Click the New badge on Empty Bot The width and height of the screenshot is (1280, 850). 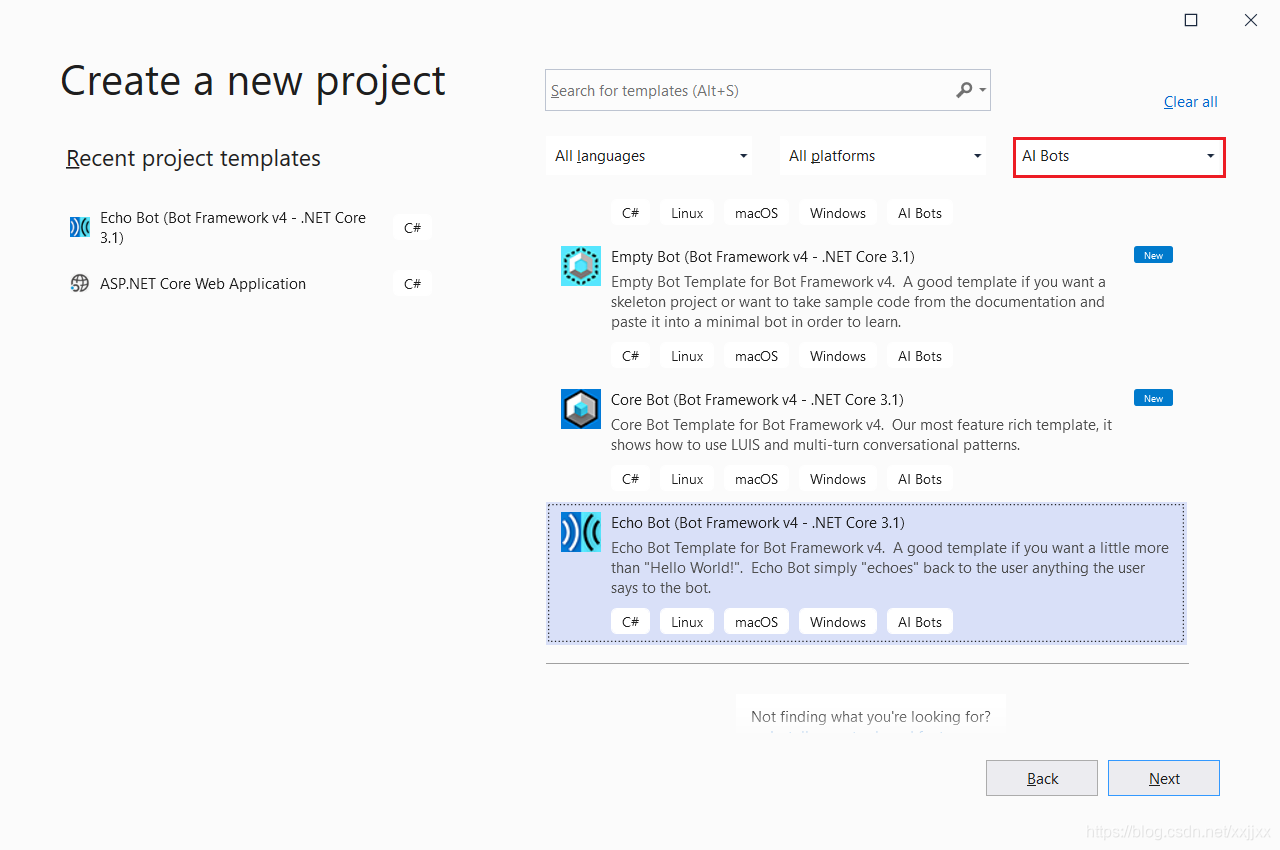pos(1153,255)
